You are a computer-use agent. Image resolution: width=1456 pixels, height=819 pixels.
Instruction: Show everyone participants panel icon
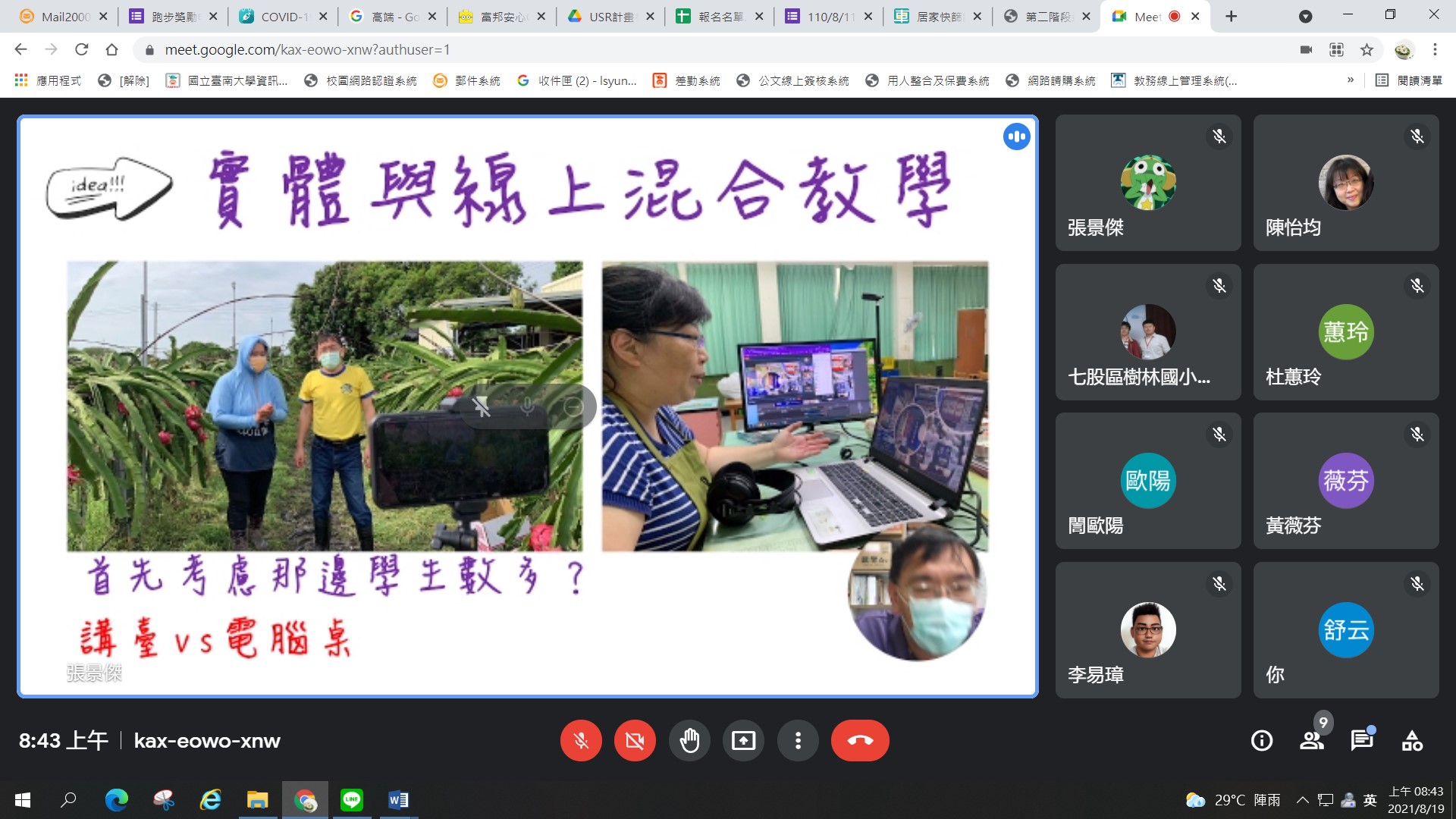click(1312, 740)
